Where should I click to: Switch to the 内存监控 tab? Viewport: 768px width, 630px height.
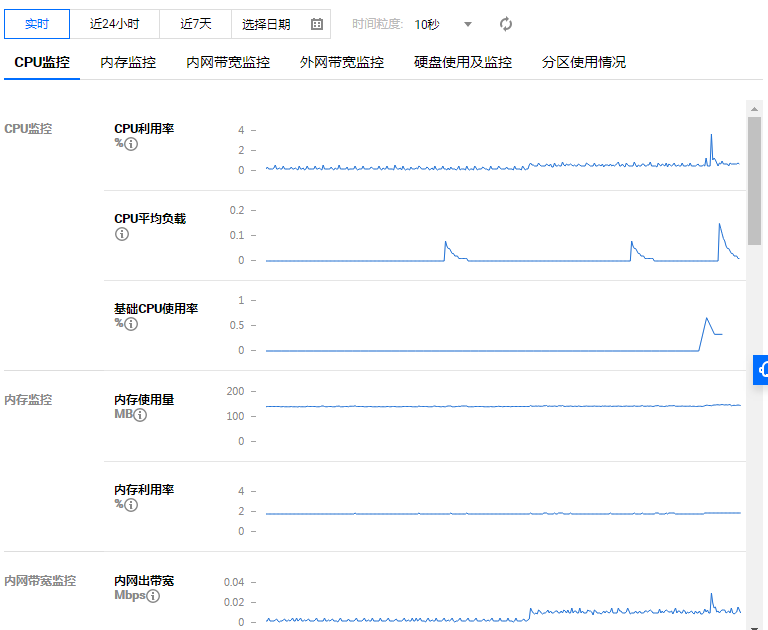[128, 63]
